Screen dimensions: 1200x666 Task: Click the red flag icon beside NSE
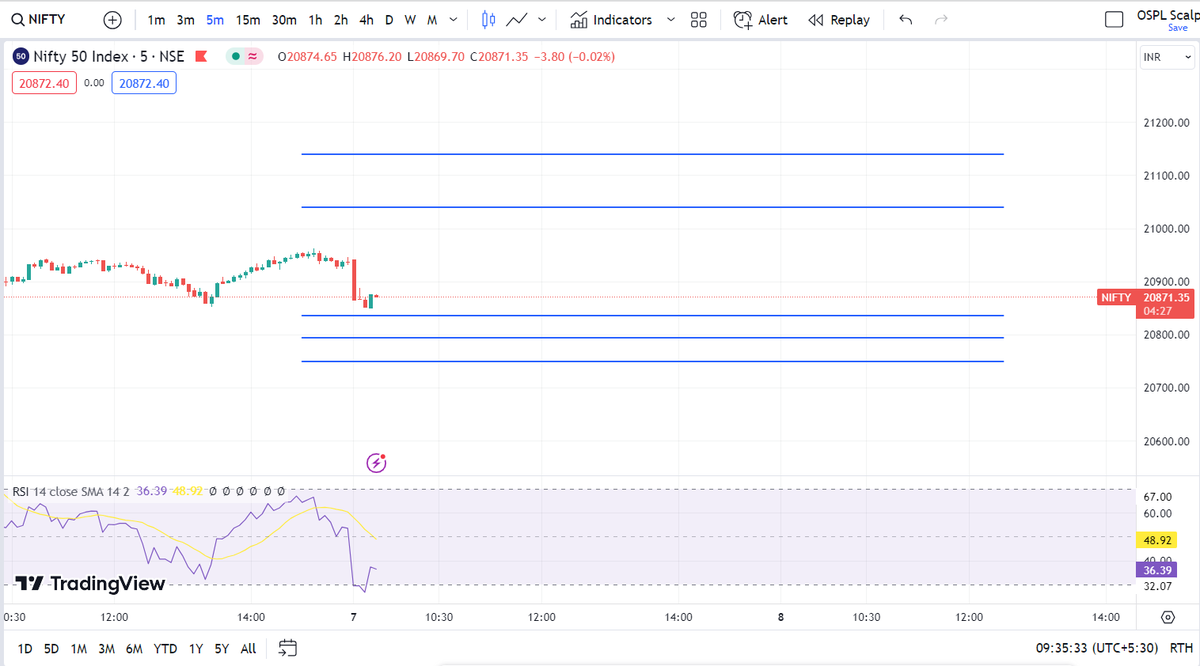(201, 57)
